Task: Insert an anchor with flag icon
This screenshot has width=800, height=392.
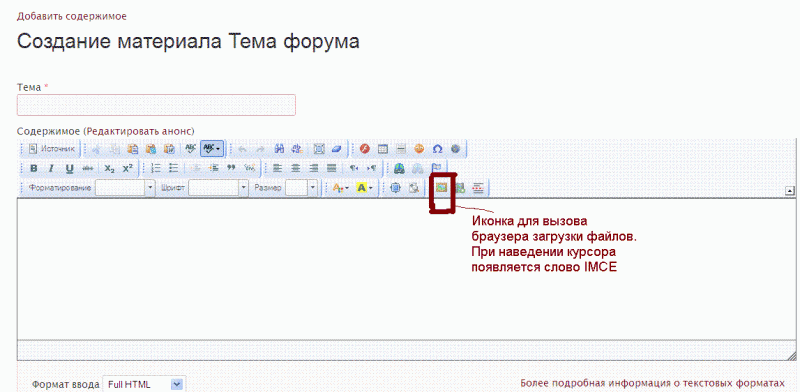Action: pyautogui.click(x=436, y=168)
